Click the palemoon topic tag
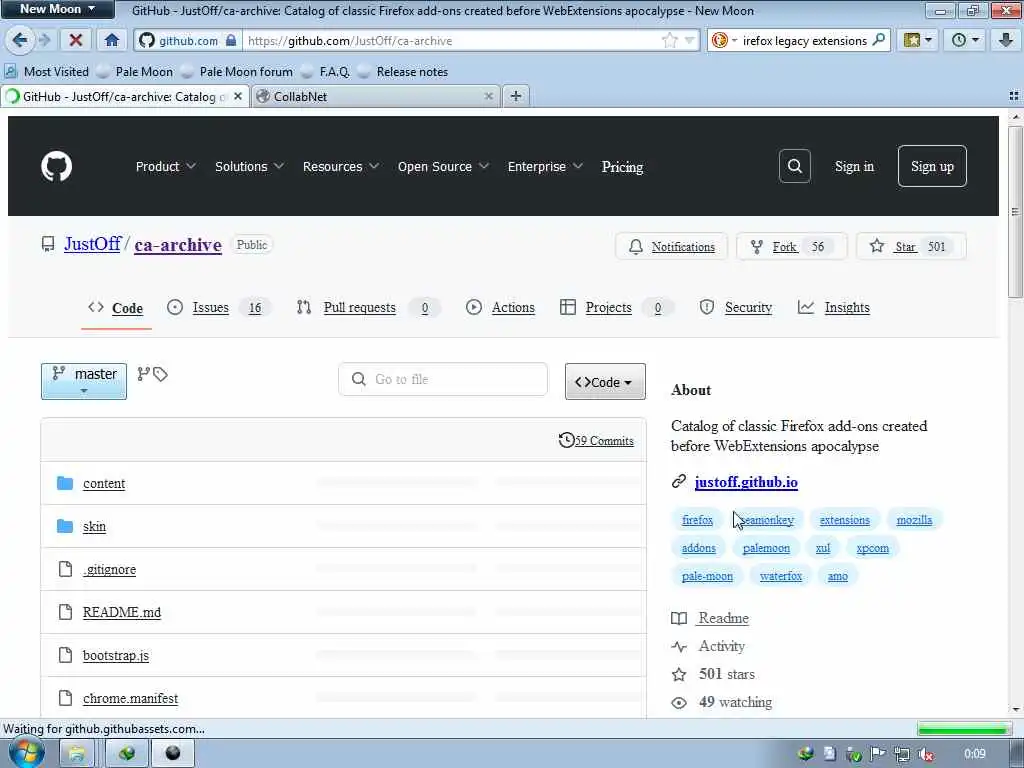The width and height of the screenshot is (1024, 768). tap(766, 548)
